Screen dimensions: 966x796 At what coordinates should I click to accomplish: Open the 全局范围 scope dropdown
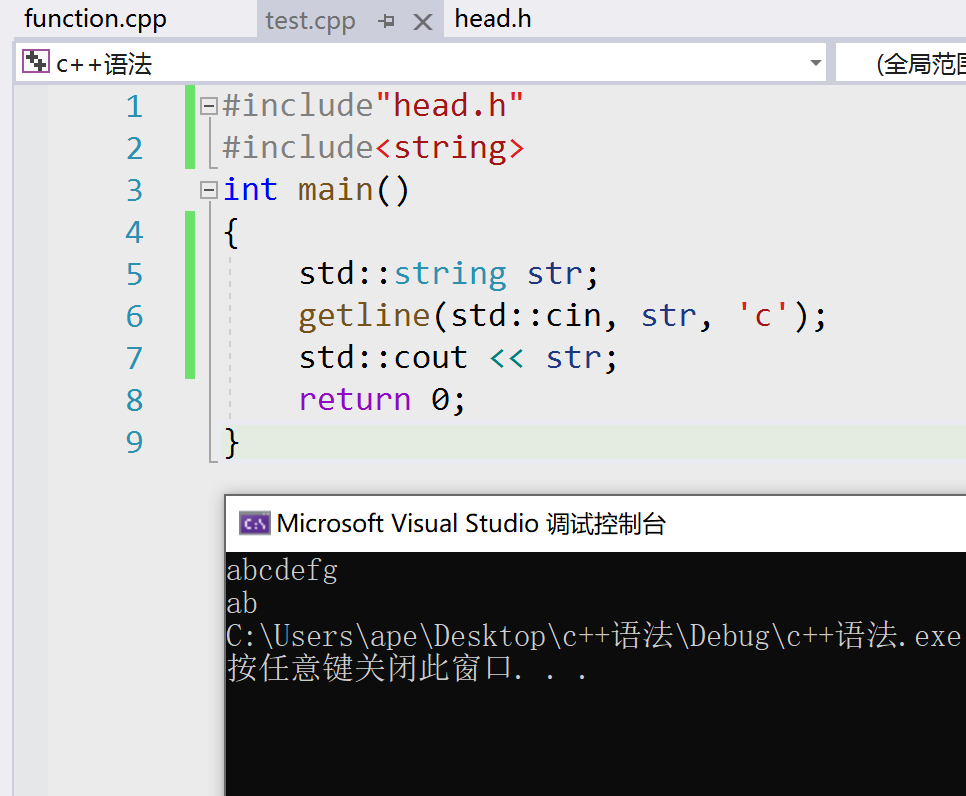901,63
